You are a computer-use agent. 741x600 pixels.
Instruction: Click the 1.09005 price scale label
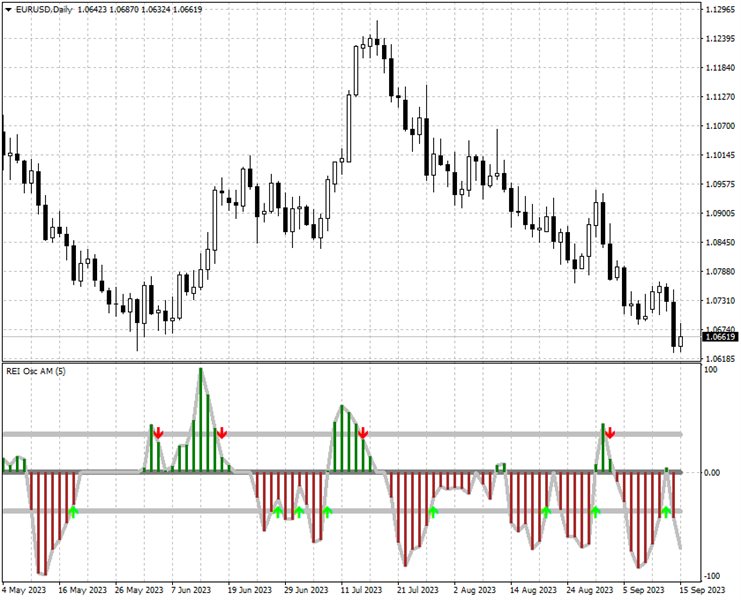[x=720, y=214]
